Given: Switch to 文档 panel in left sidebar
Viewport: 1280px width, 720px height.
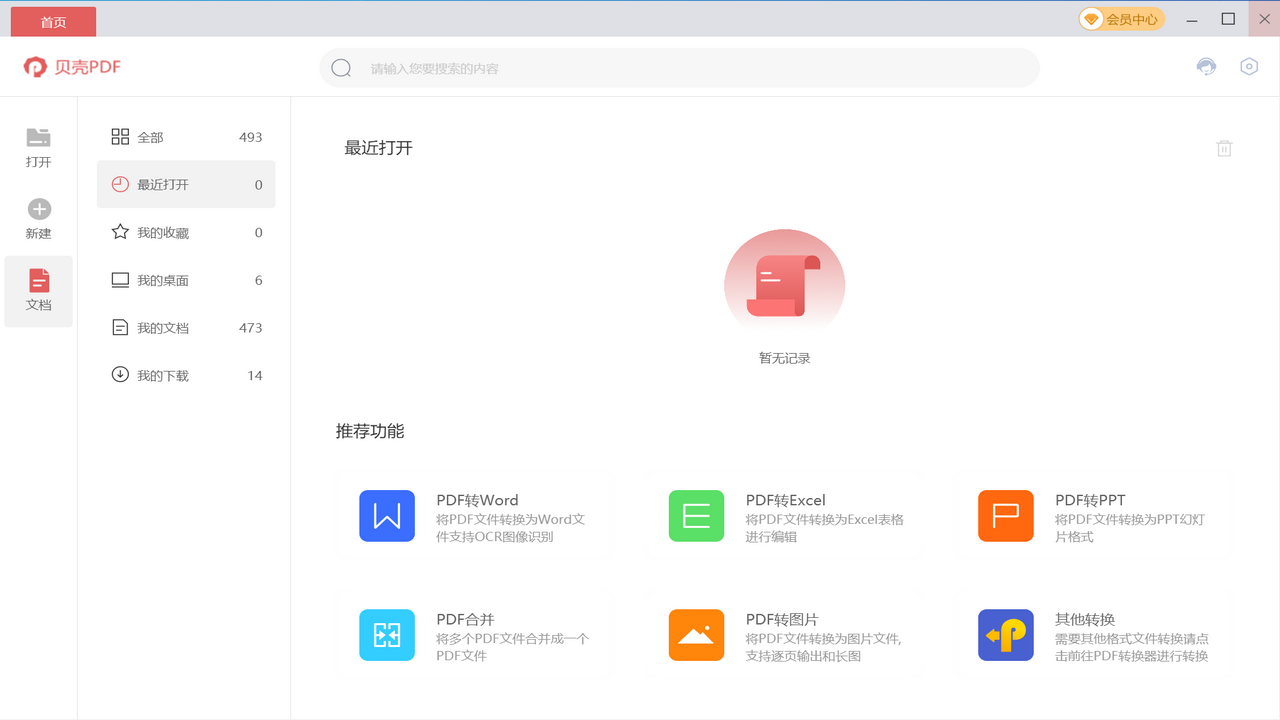Looking at the screenshot, I should pos(38,290).
